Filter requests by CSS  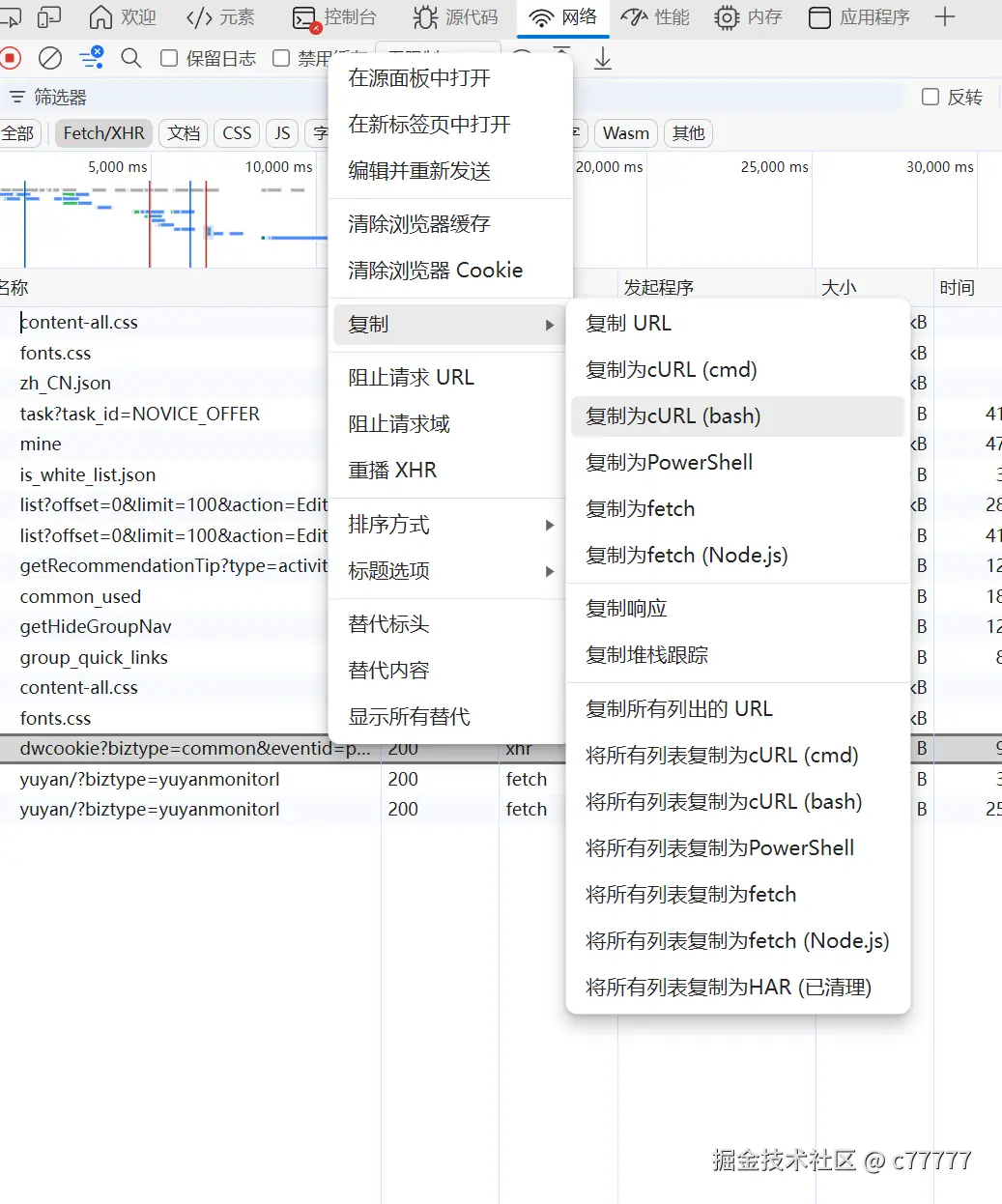click(237, 133)
